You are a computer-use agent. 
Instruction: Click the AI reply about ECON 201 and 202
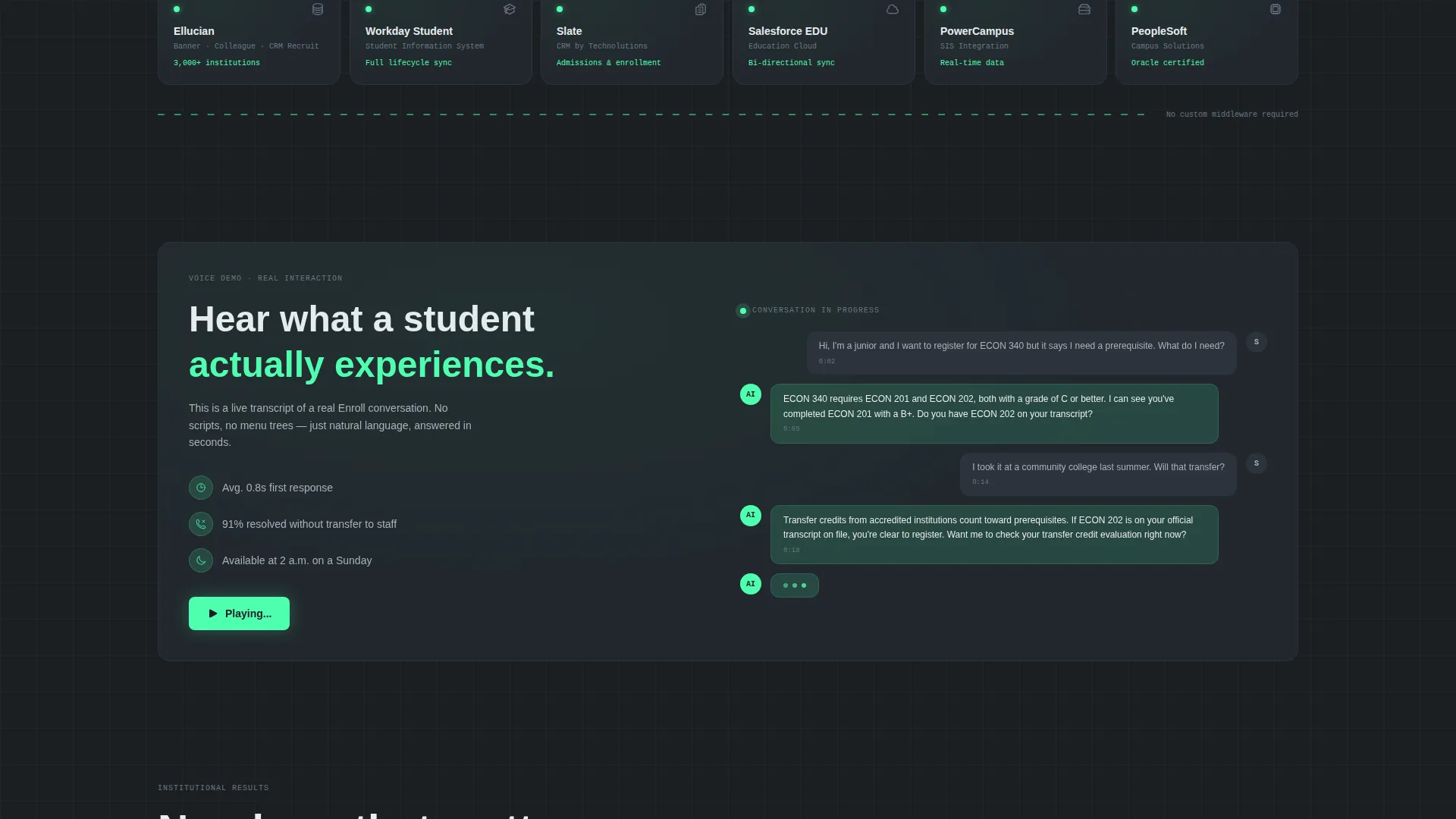tap(994, 413)
